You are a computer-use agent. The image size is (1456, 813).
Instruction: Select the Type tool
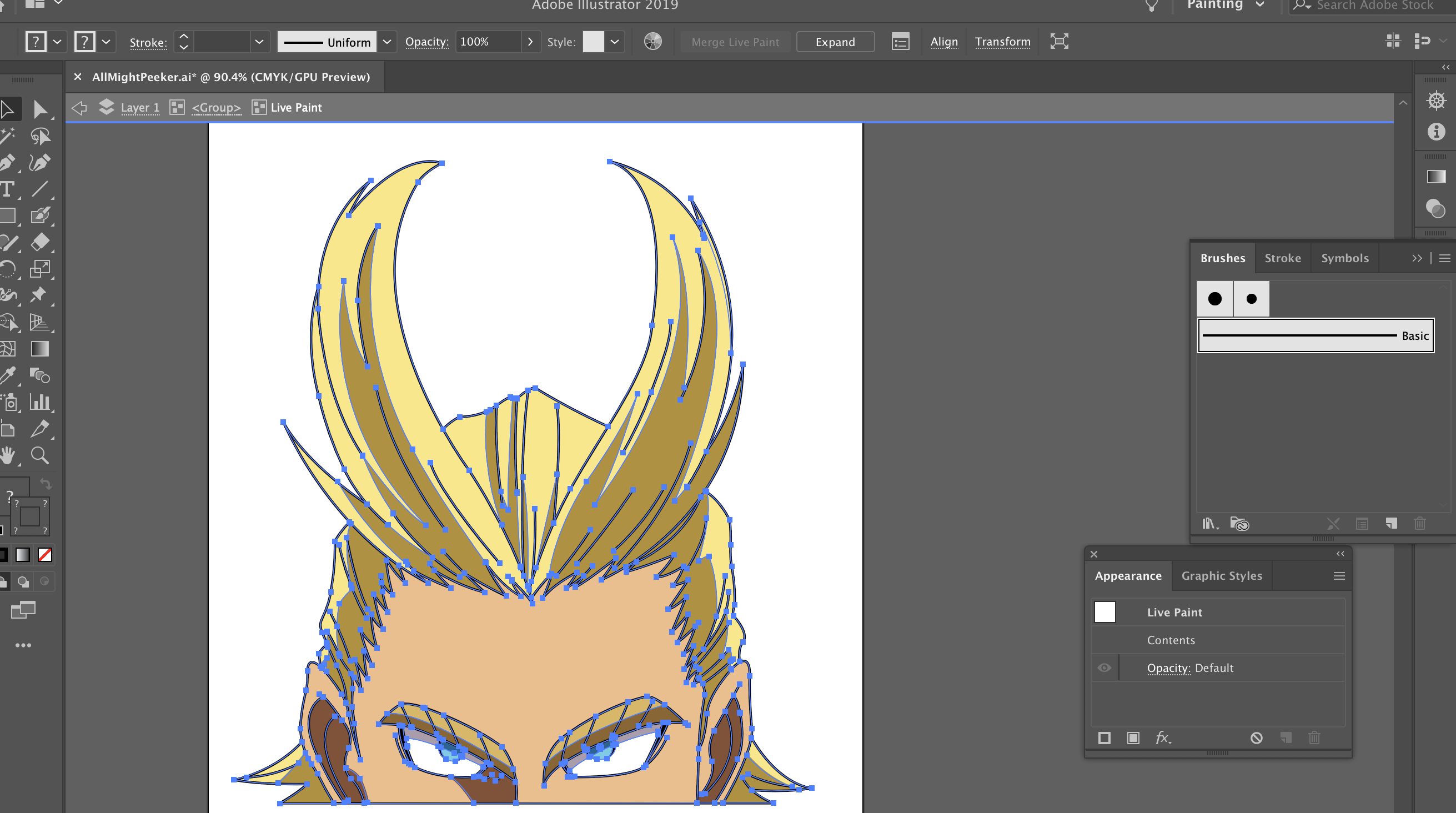(8, 189)
